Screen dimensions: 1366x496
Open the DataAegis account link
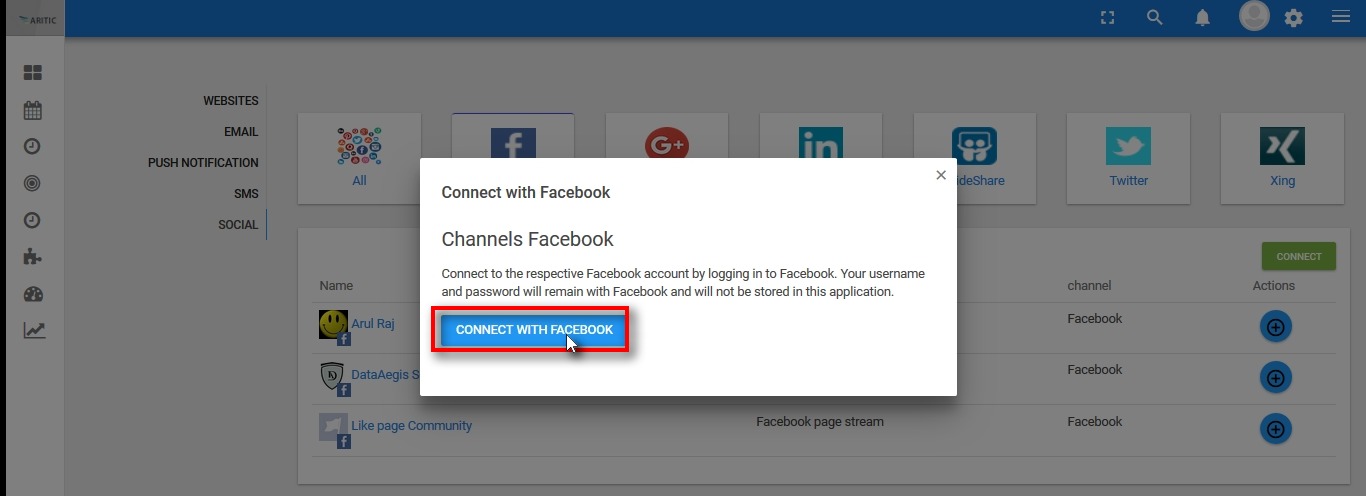pos(385,375)
